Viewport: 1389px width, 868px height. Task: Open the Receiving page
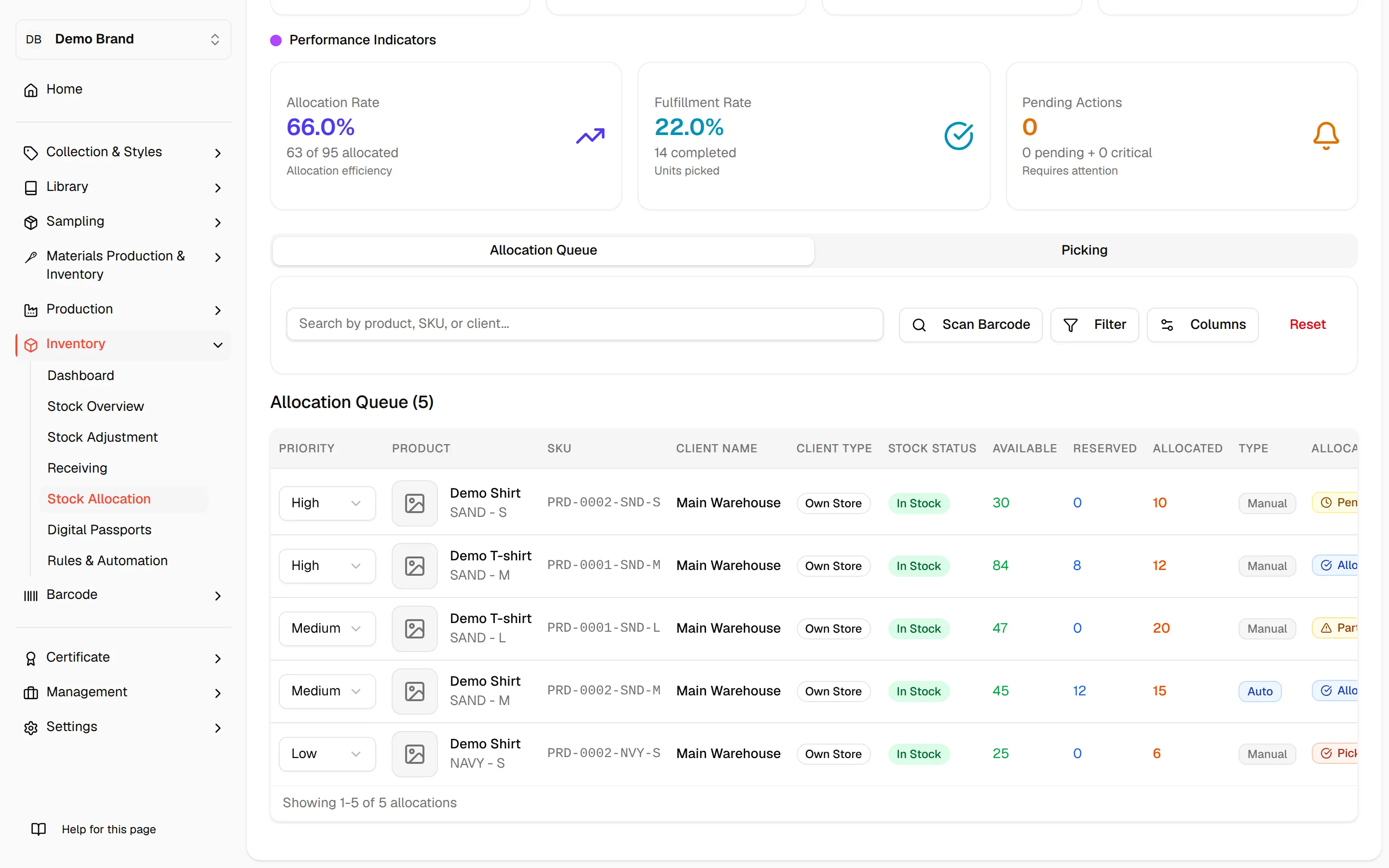77,468
